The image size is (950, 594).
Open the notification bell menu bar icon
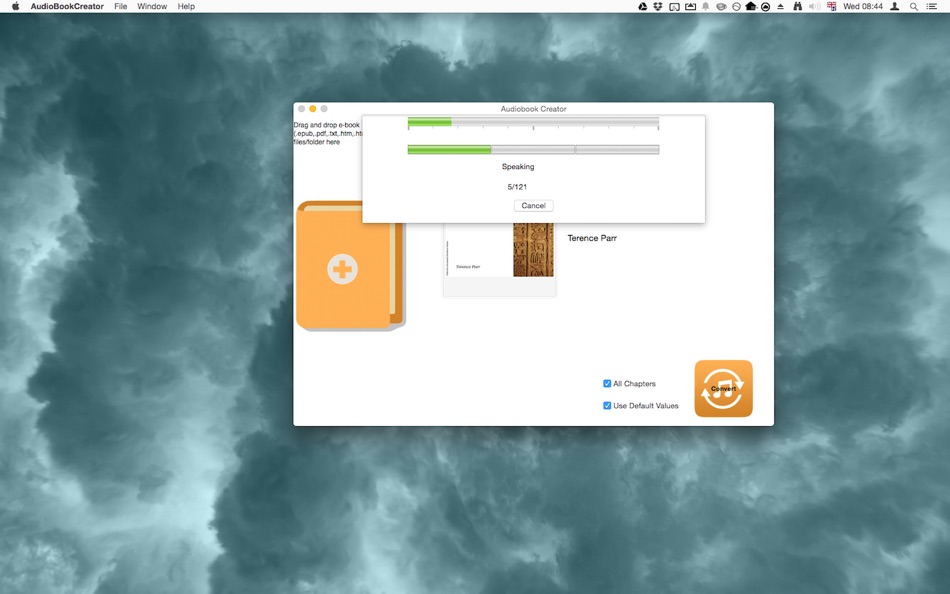coord(705,6)
